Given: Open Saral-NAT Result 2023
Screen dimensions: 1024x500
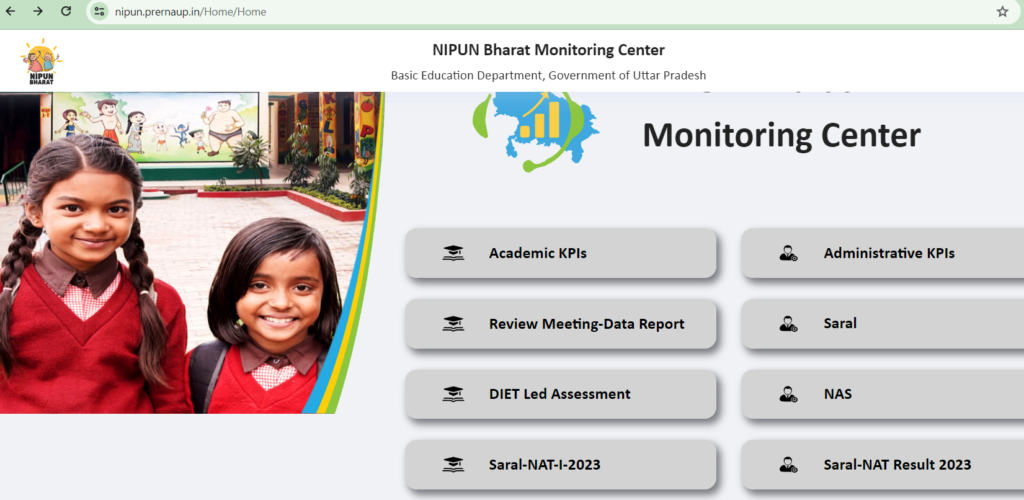Looking at the screenshot, I should pyautogui.click(x=896, y=464).
